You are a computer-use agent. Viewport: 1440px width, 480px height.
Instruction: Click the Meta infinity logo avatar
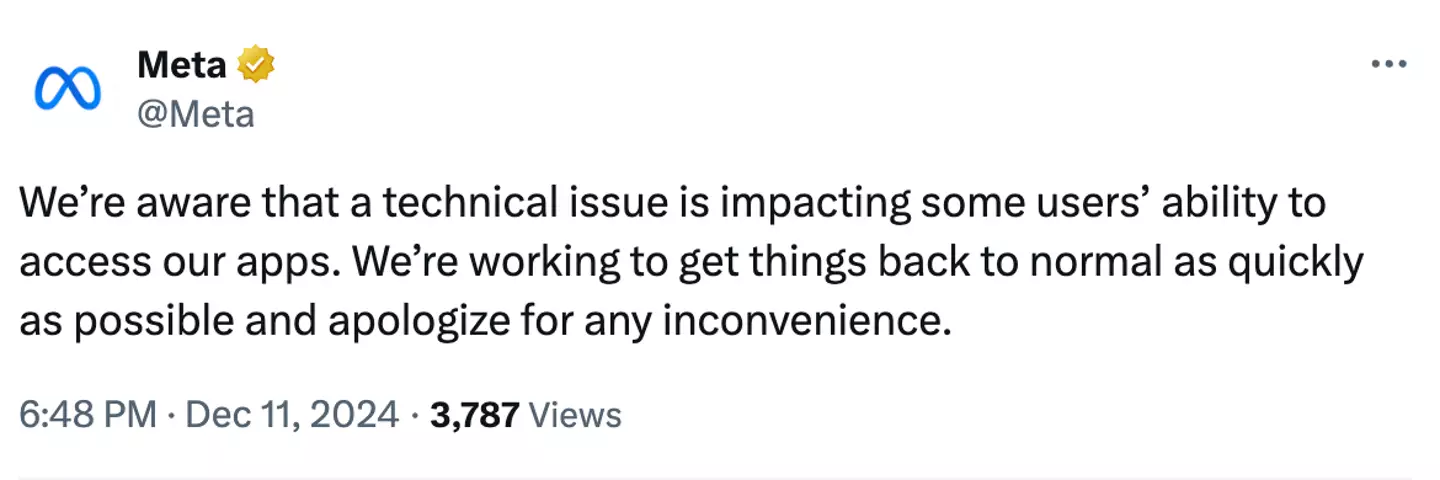coord(67,89)
